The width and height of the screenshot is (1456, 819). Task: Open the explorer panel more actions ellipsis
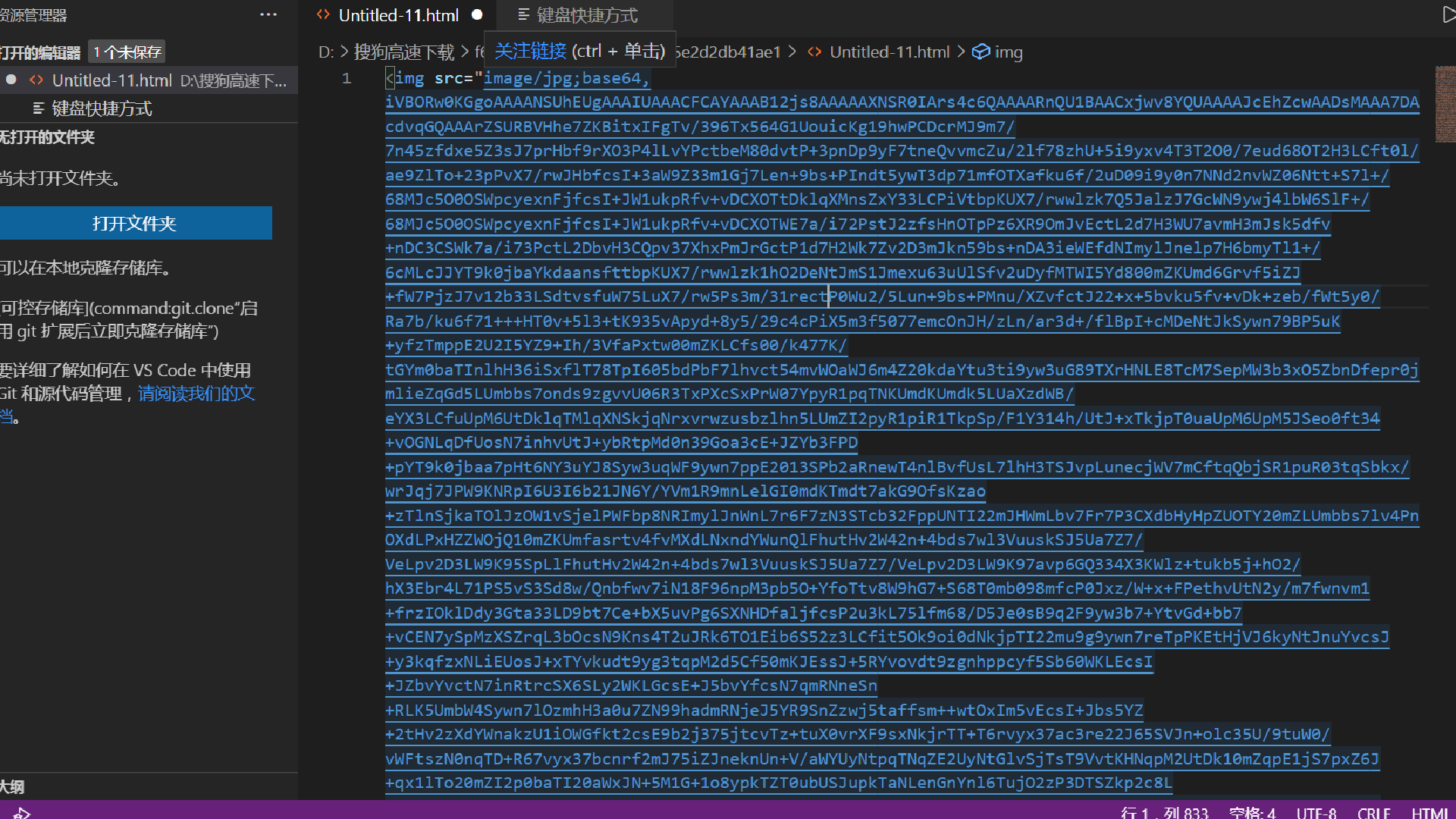268,14
